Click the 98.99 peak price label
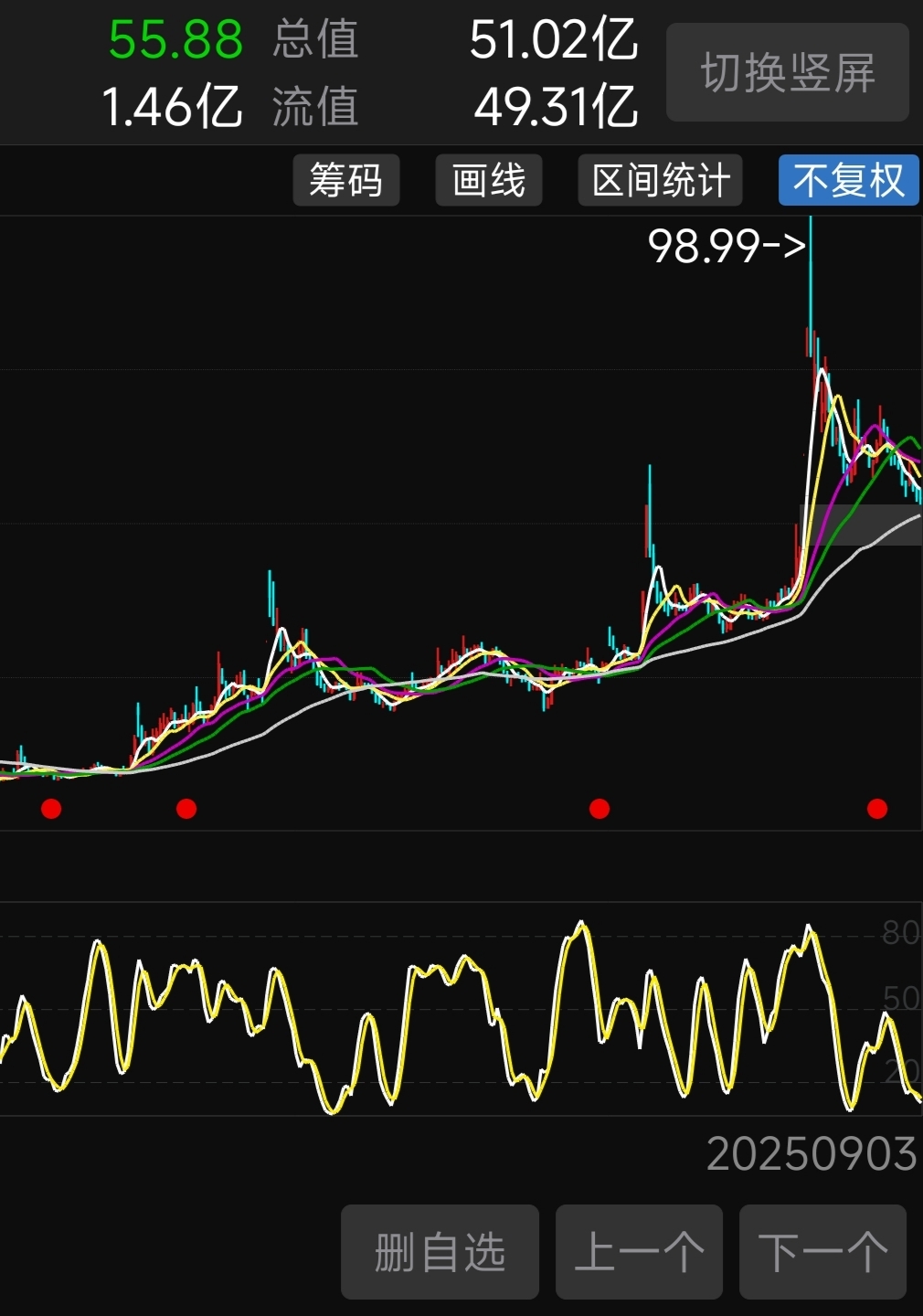Viewport: 923px width, 1316px height. click(x=727, y=246)
